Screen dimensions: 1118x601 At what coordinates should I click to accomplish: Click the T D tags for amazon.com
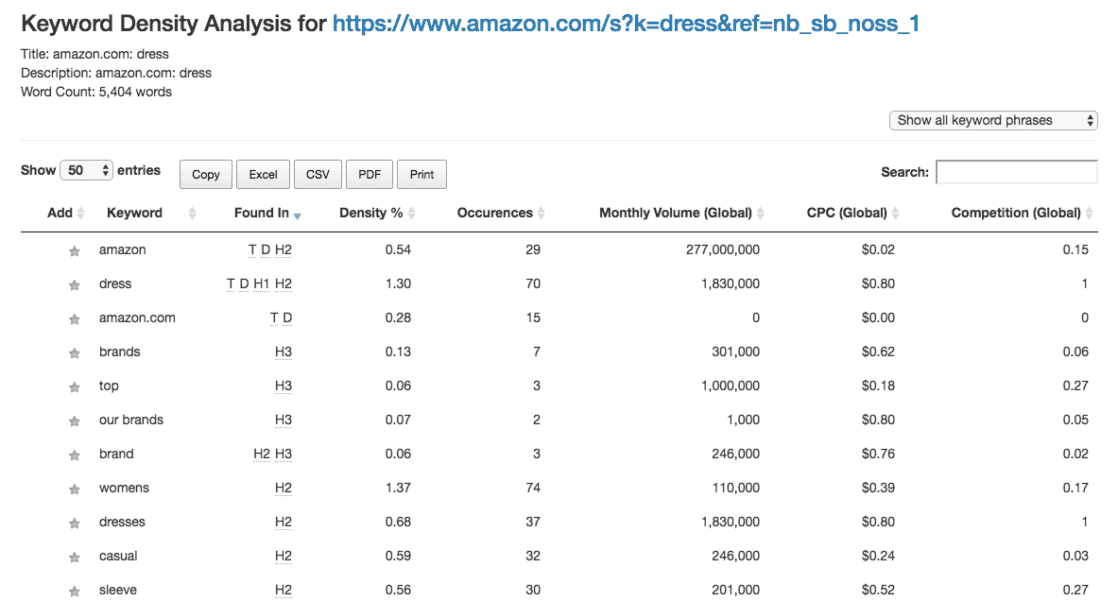[281, 318]
